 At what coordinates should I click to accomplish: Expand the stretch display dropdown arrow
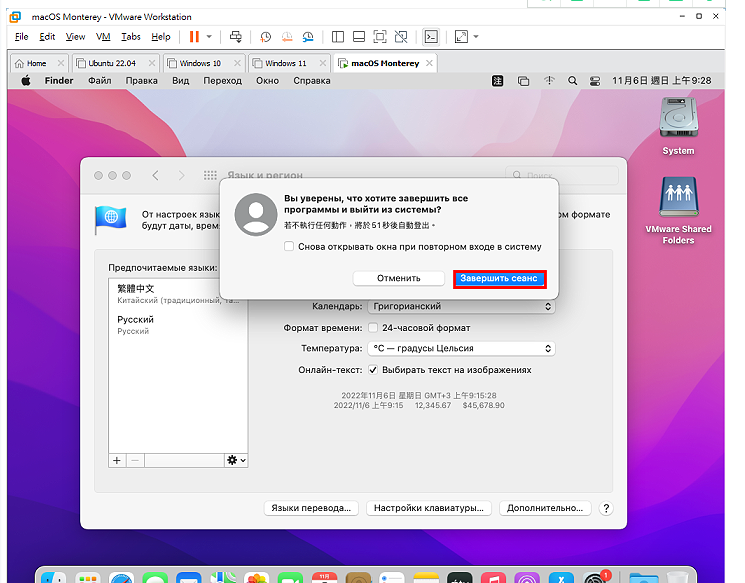(x=476, y=37)
